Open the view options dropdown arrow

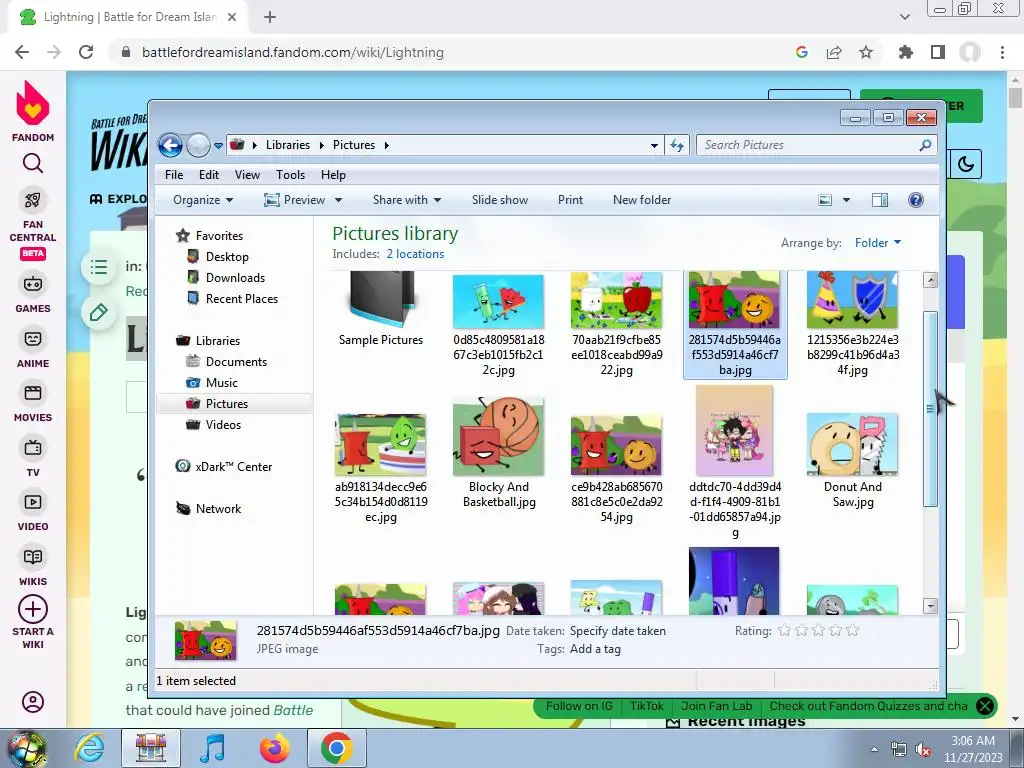coord(846,200)
